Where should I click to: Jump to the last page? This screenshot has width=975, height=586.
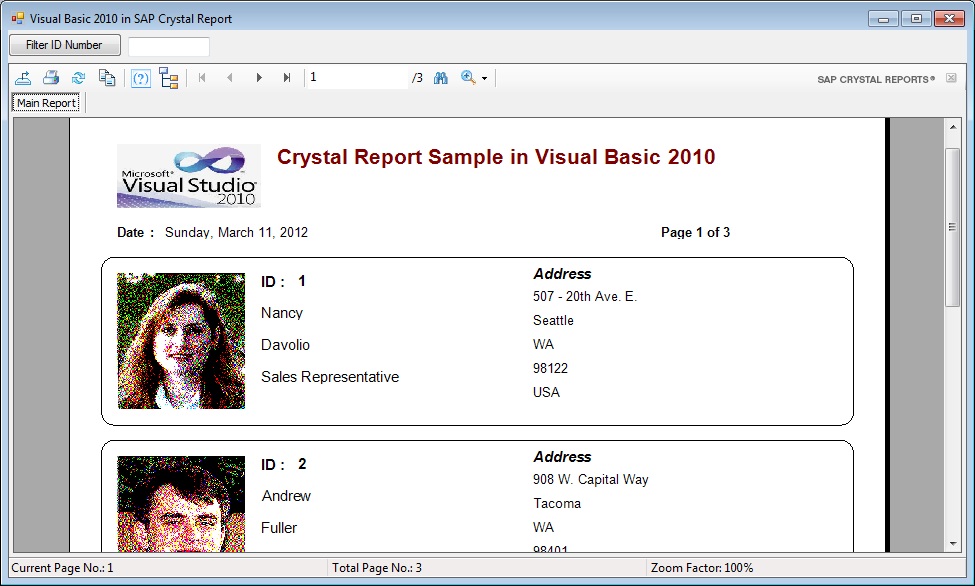tap(287, 78)
